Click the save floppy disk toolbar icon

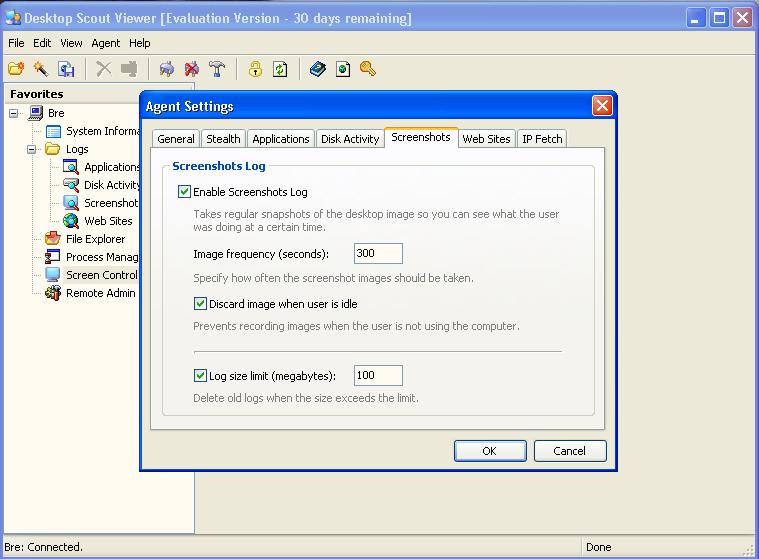[66, 69]
